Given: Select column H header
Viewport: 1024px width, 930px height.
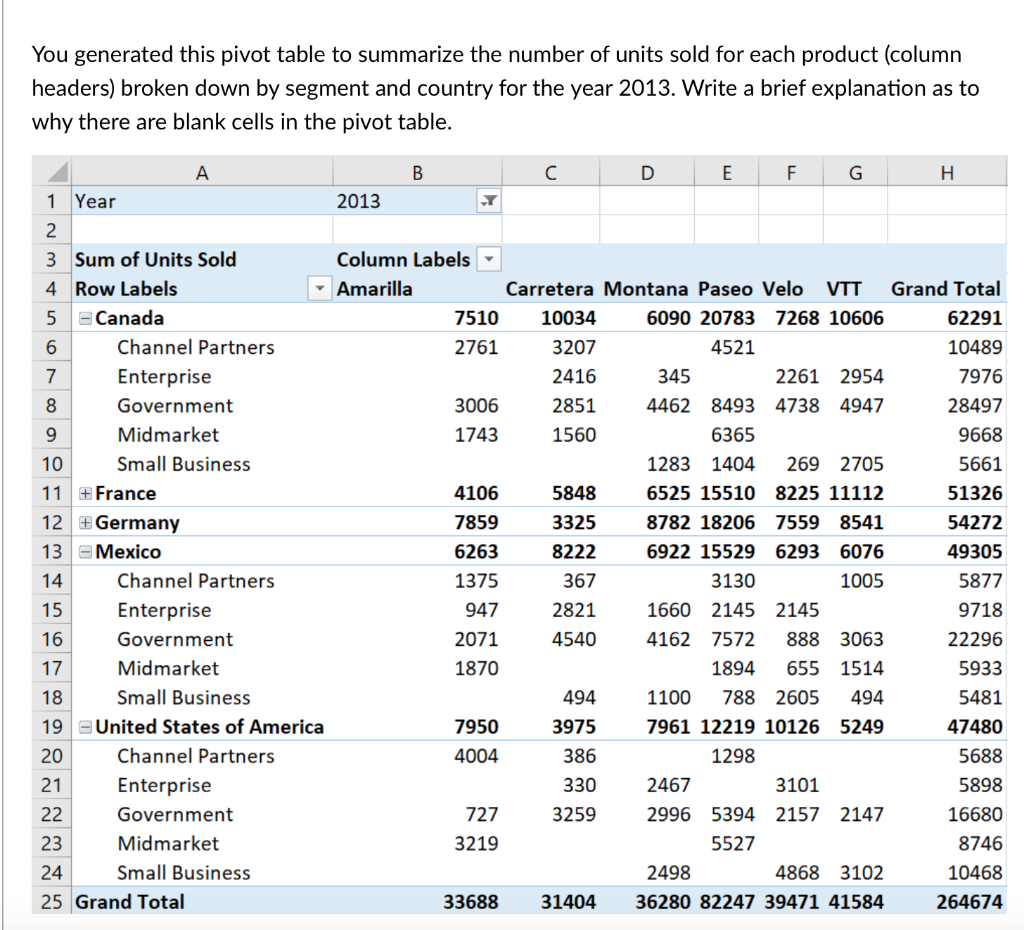Looking at the screenshot, I should (x=947, y=173).
